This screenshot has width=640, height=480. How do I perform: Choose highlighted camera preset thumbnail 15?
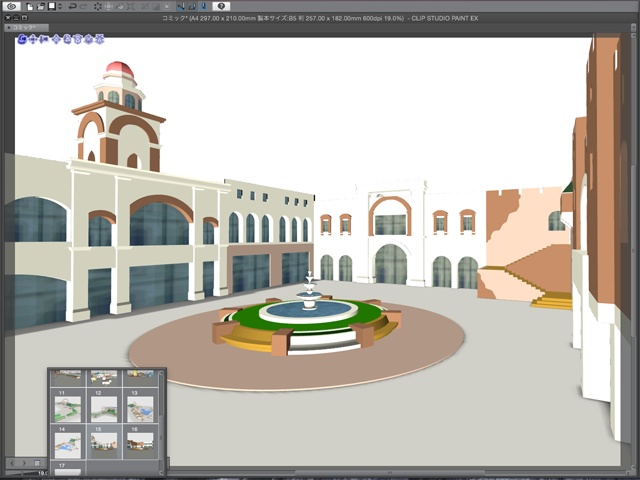pyautogui.click(x=104, y=442)
